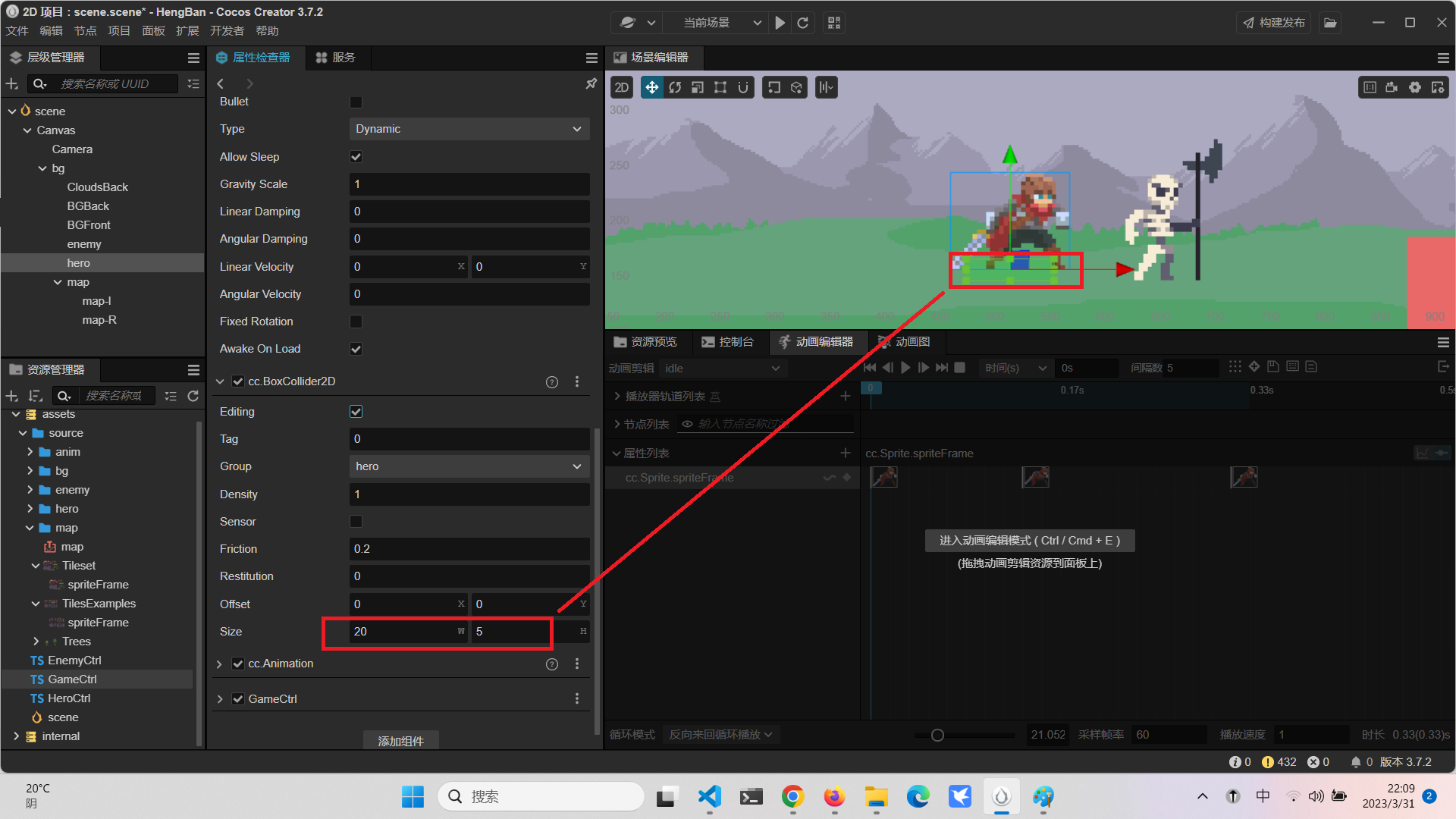Enable the Sensor checkbox
The height and width of the screenshot is (819, 1456).
pos(356,522)
